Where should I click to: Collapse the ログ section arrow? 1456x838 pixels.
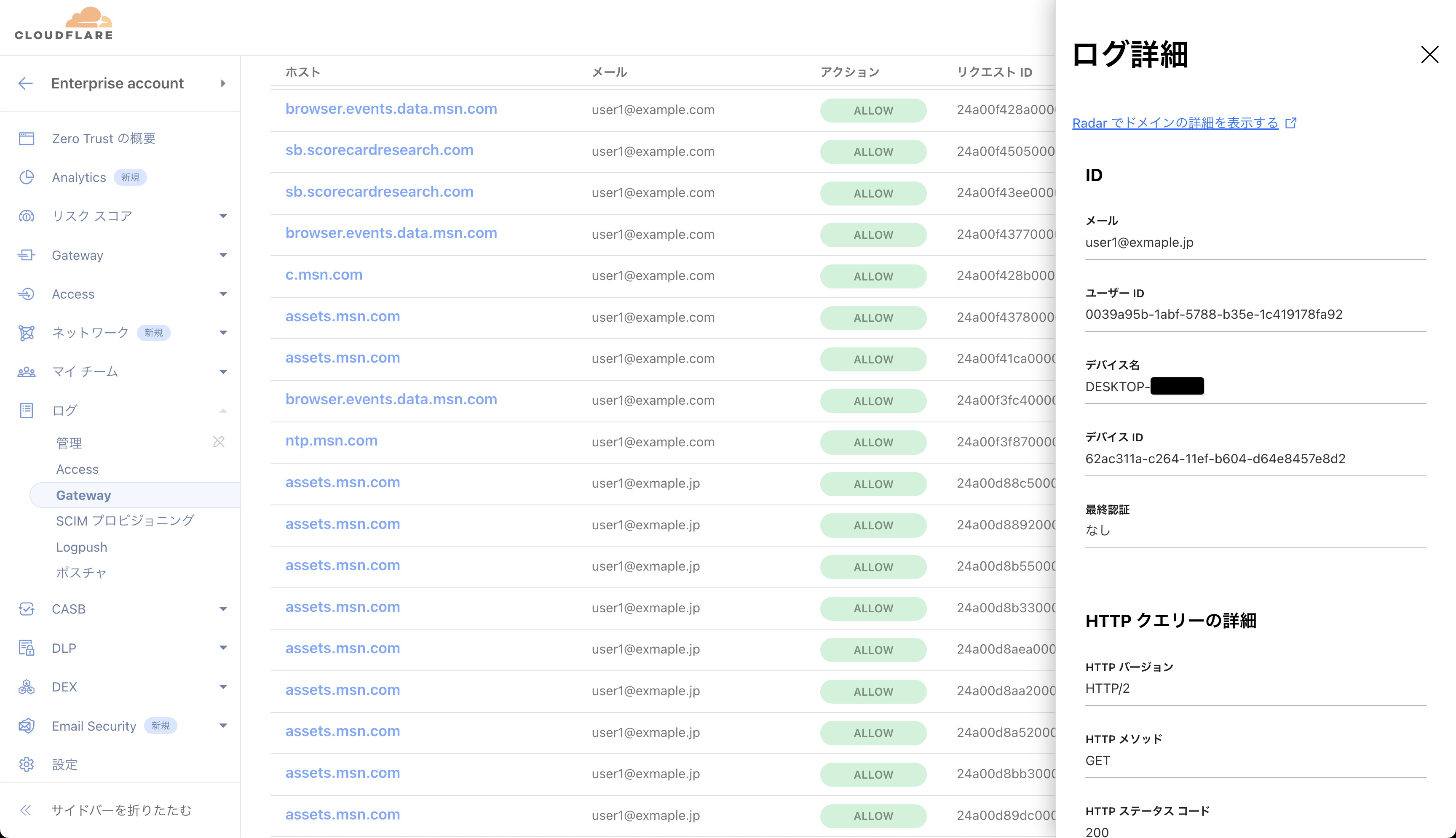click(223, 410)
